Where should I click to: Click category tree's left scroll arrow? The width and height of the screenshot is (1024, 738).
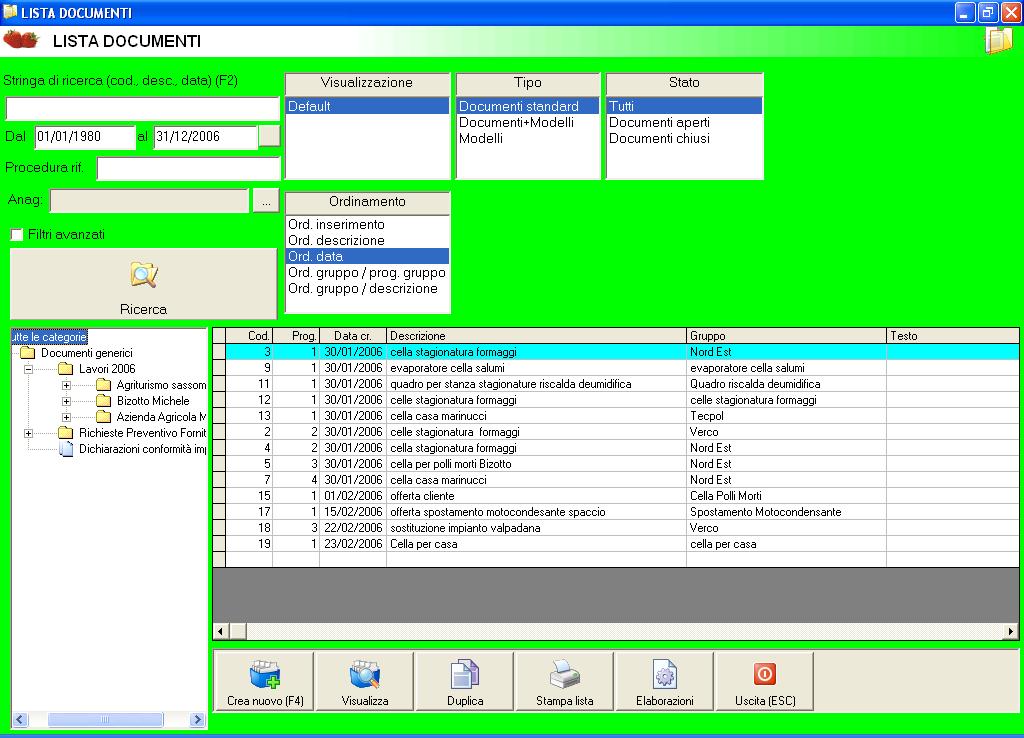[x=20, y=720]
